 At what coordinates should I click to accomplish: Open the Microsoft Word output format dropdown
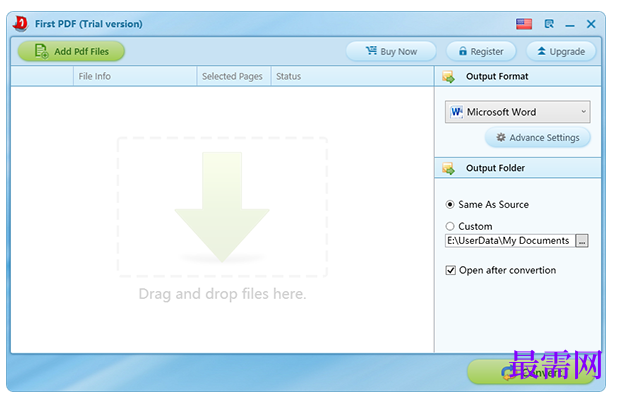click(x=518, y=112)
